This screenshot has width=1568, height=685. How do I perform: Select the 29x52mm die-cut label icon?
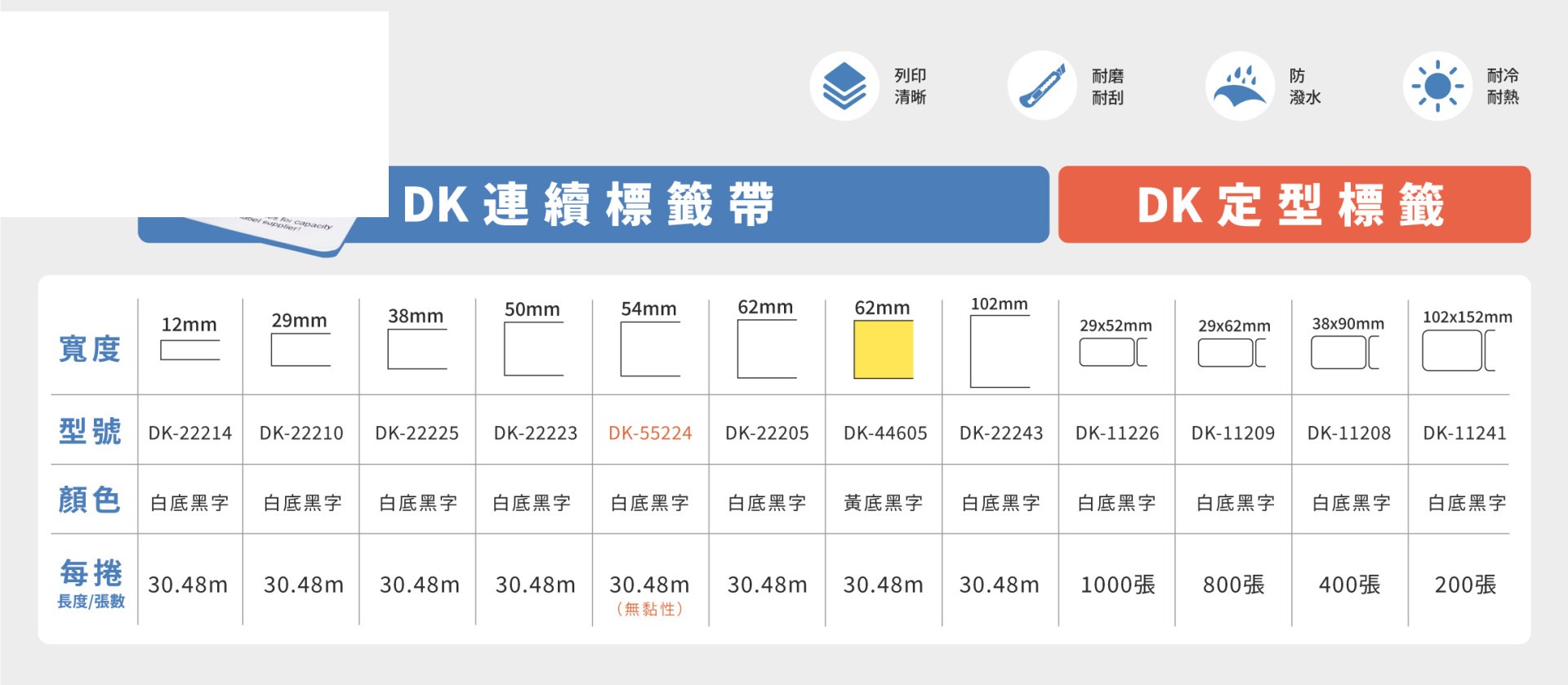coord(1114,353)
